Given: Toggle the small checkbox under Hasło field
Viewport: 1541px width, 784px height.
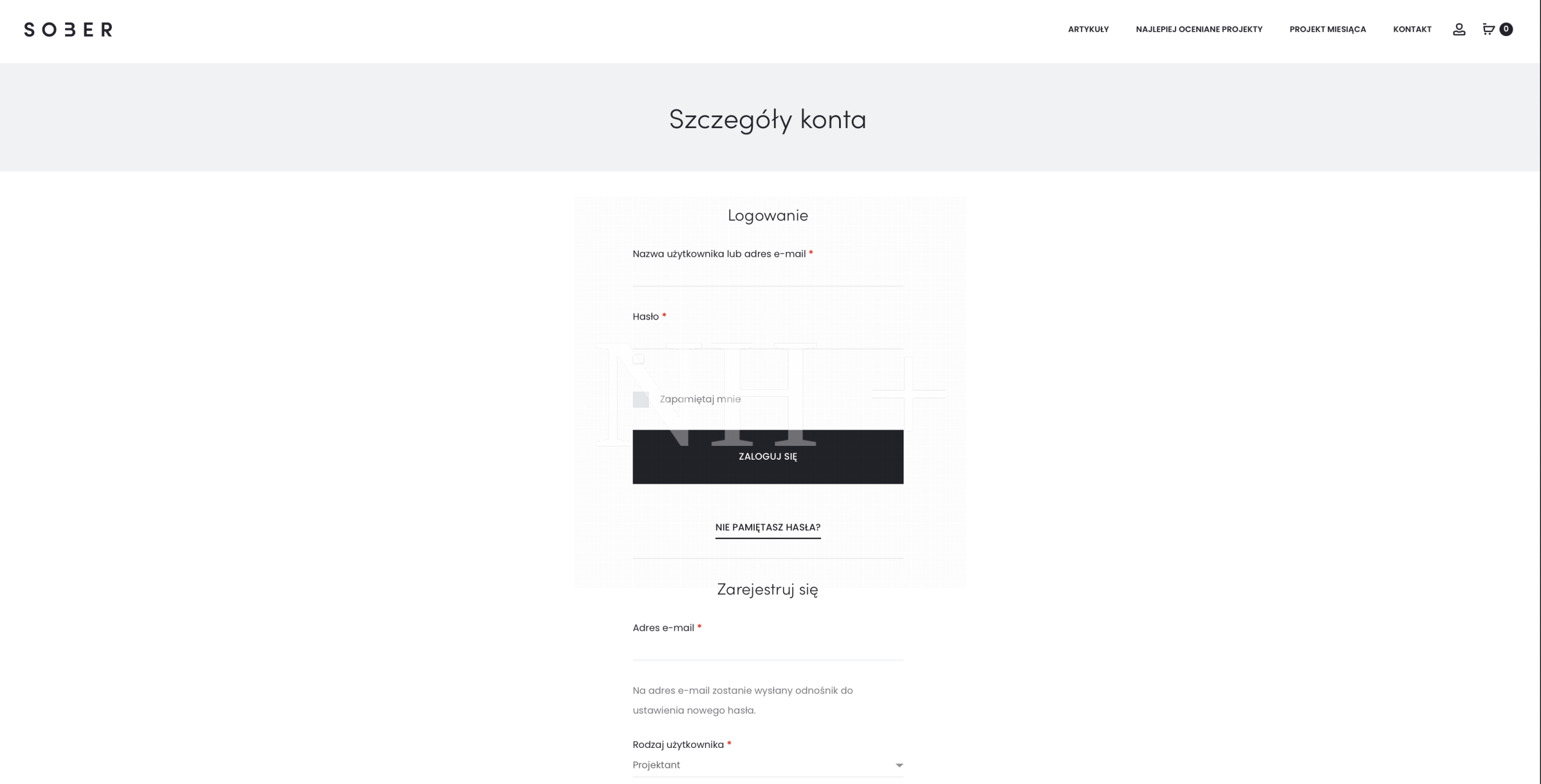Looking at the screenshot, I should pos(638,359).
